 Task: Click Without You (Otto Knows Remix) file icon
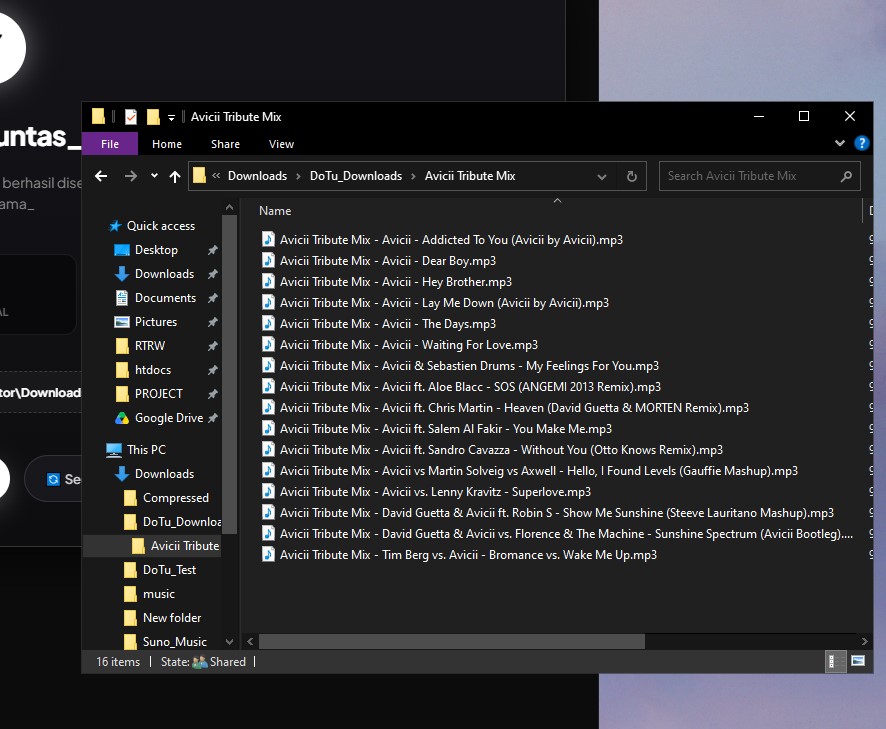pos(268,449)
